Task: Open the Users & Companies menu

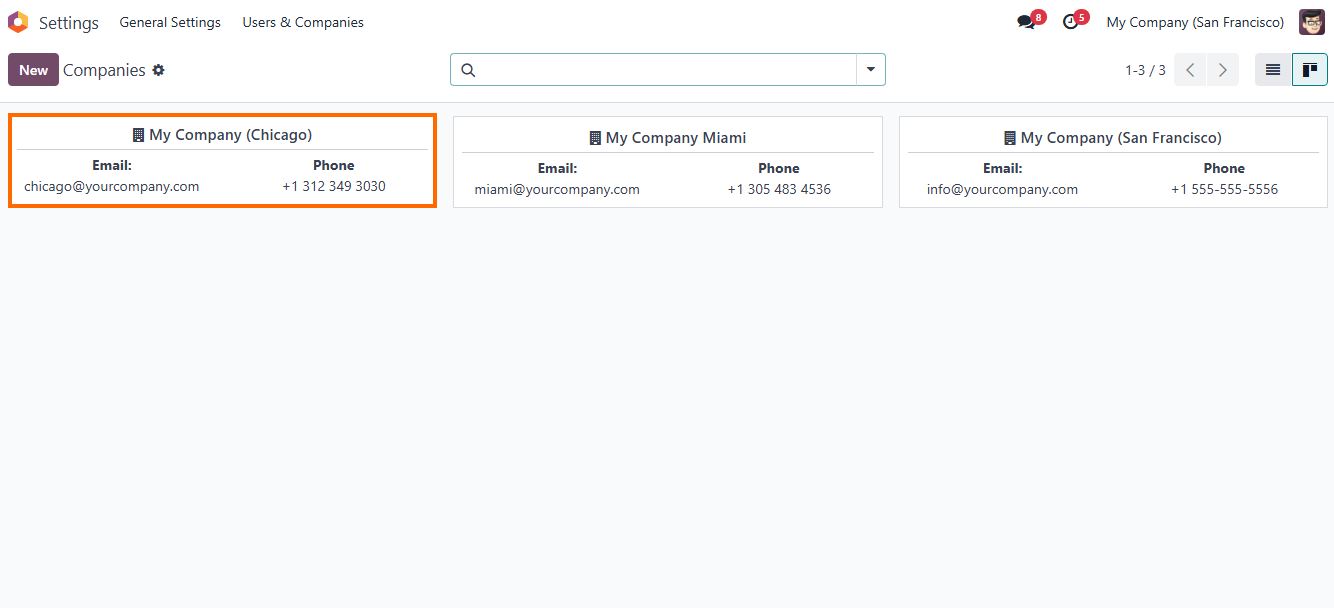Action: (x=303, y=22)
